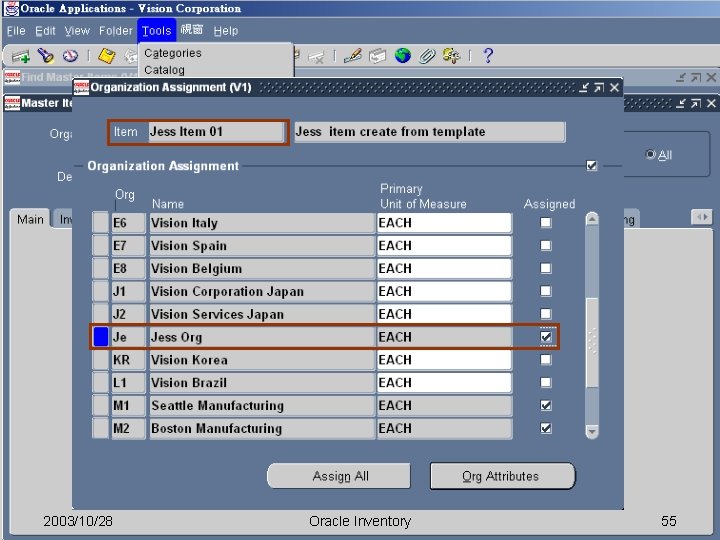The height and width of the screenshot is (540, 720).
Task: Click the Primary UOM field for Vision Korea
Action: pyautogui.click(x=444, y=360)
